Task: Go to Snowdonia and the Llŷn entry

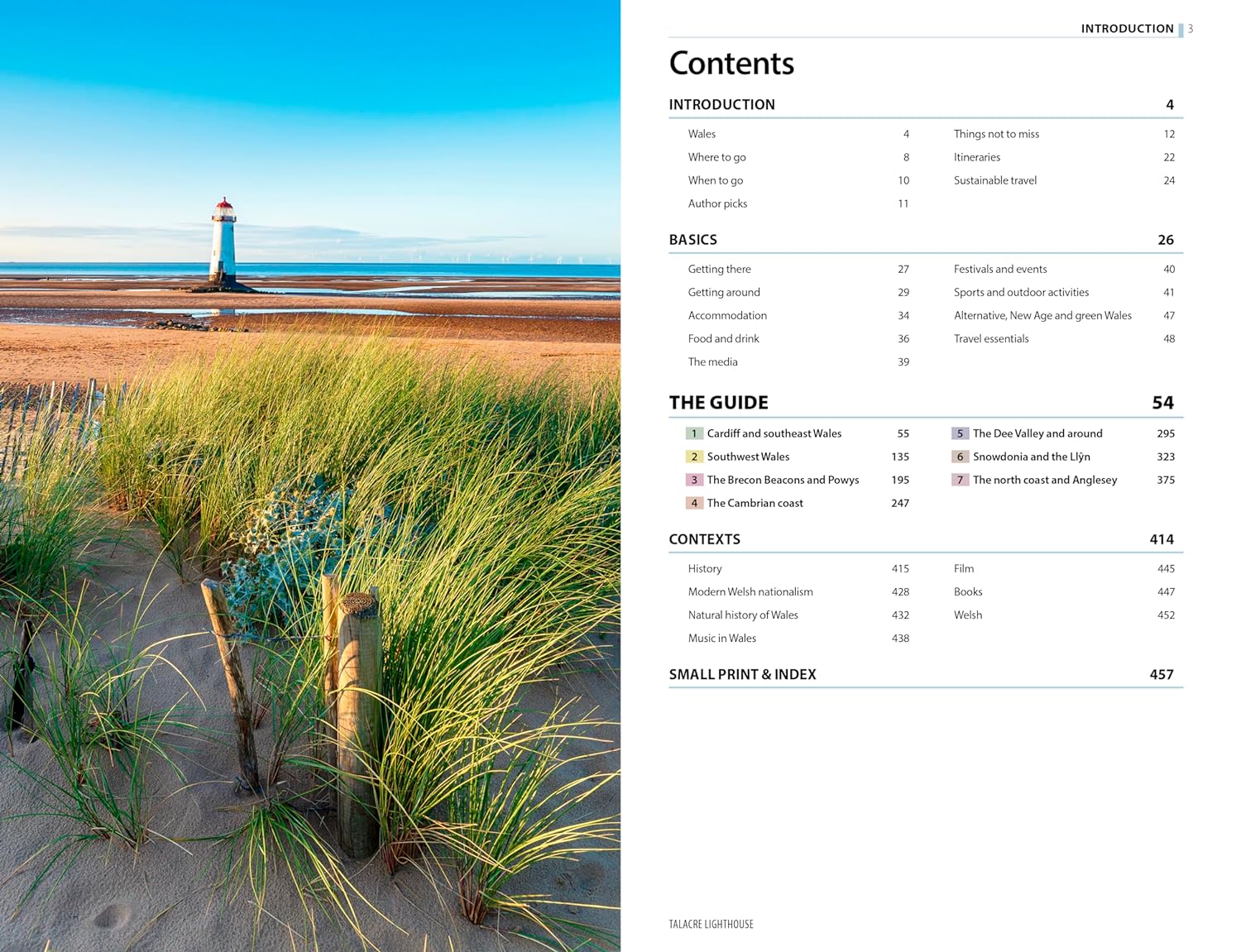Action: [x=1031, y=457]
